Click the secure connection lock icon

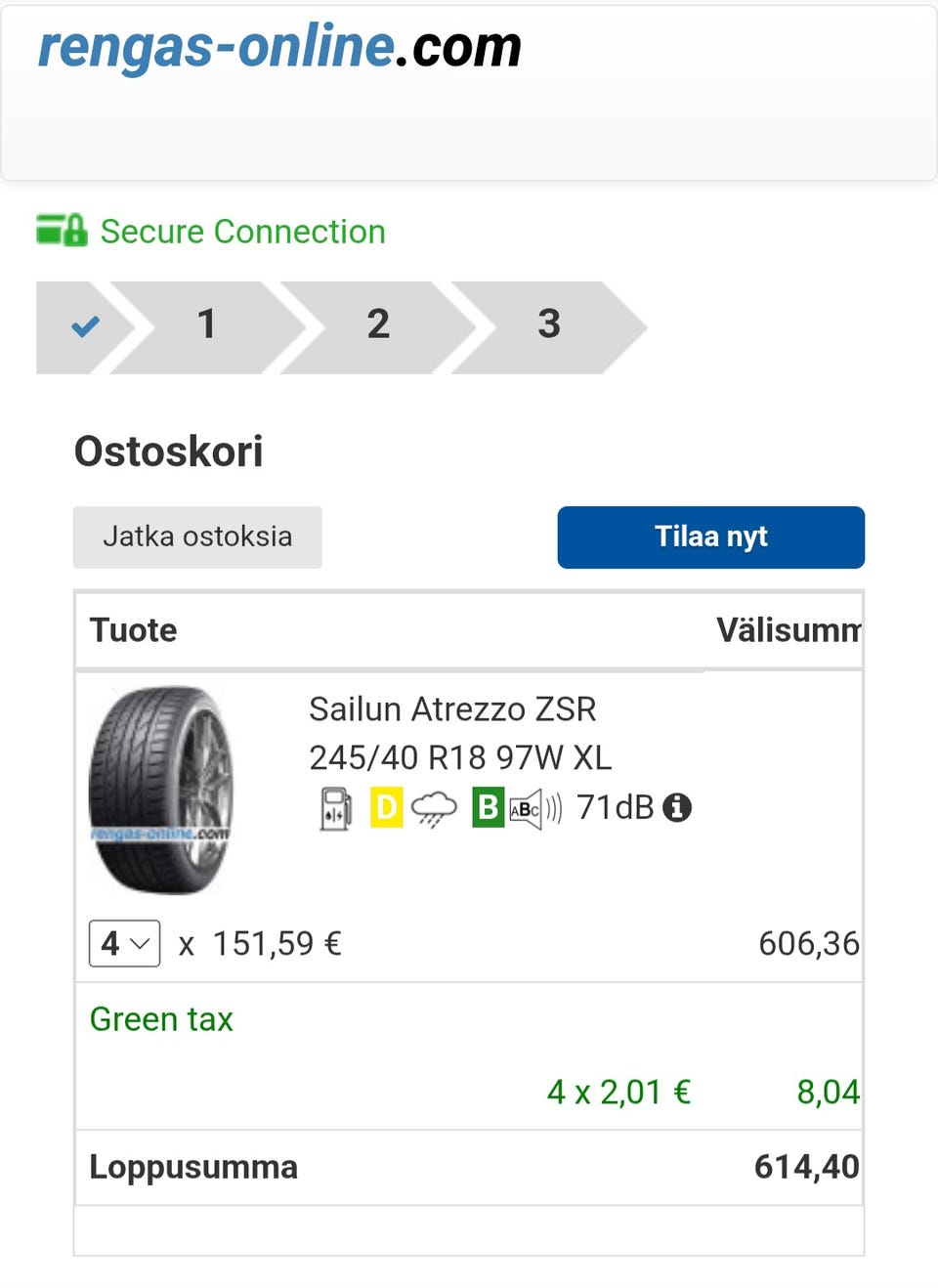62,231
